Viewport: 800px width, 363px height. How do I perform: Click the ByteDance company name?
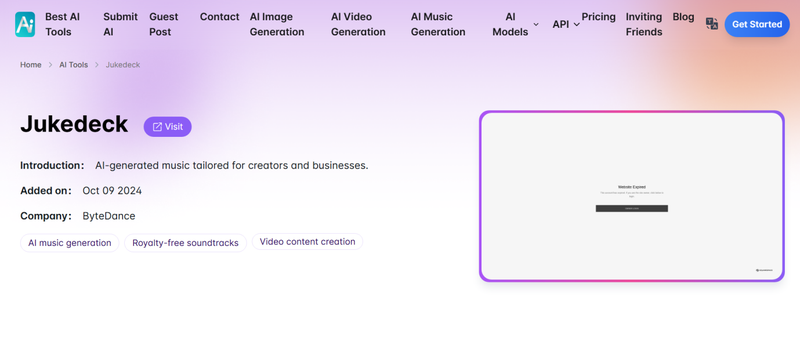pyautogui.click(x=109, y=216)
